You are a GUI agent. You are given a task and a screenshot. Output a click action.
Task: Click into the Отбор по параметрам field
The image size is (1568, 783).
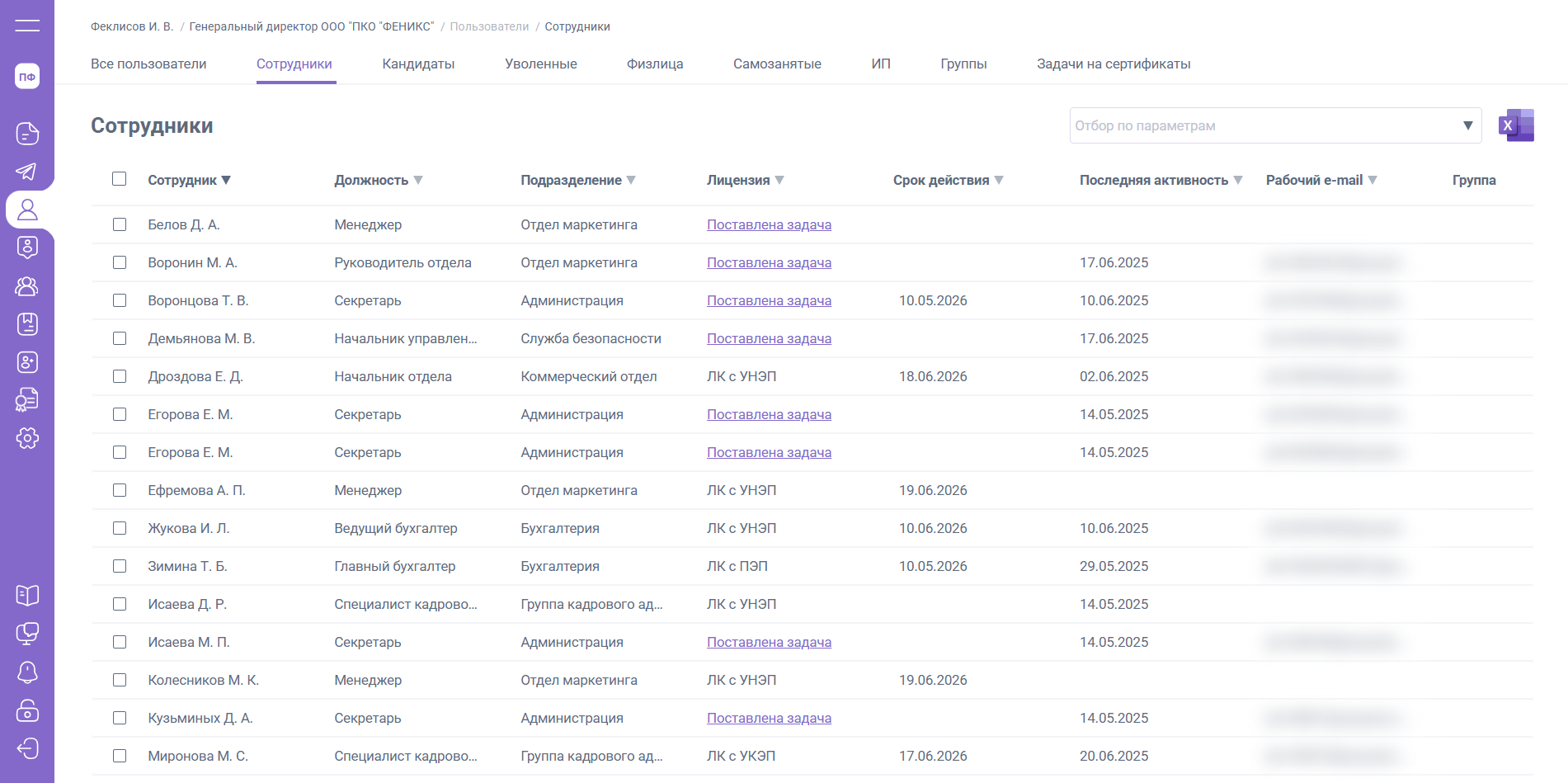click(x=1262, y=125)
